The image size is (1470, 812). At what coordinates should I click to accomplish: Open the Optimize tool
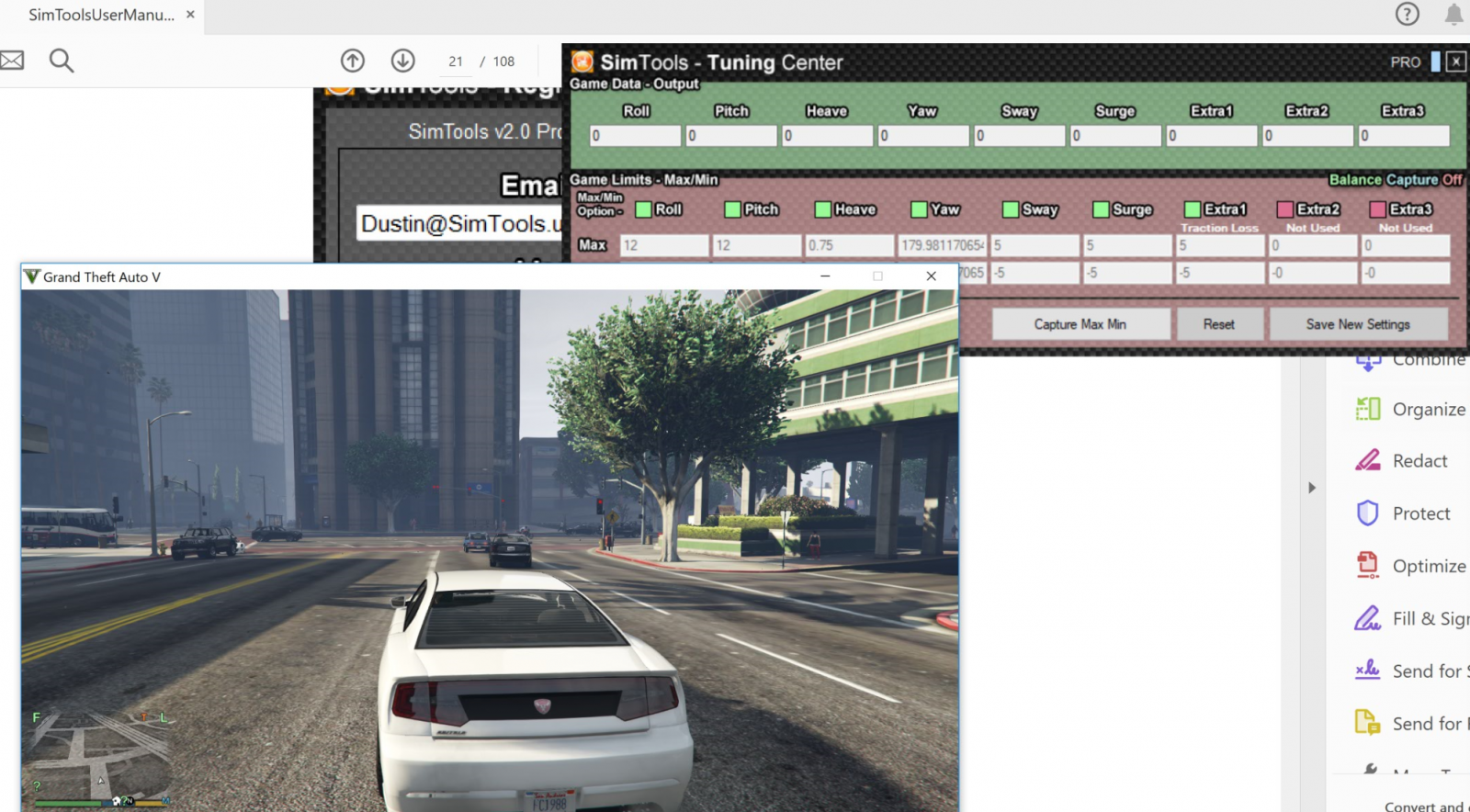pos(1411,565)
